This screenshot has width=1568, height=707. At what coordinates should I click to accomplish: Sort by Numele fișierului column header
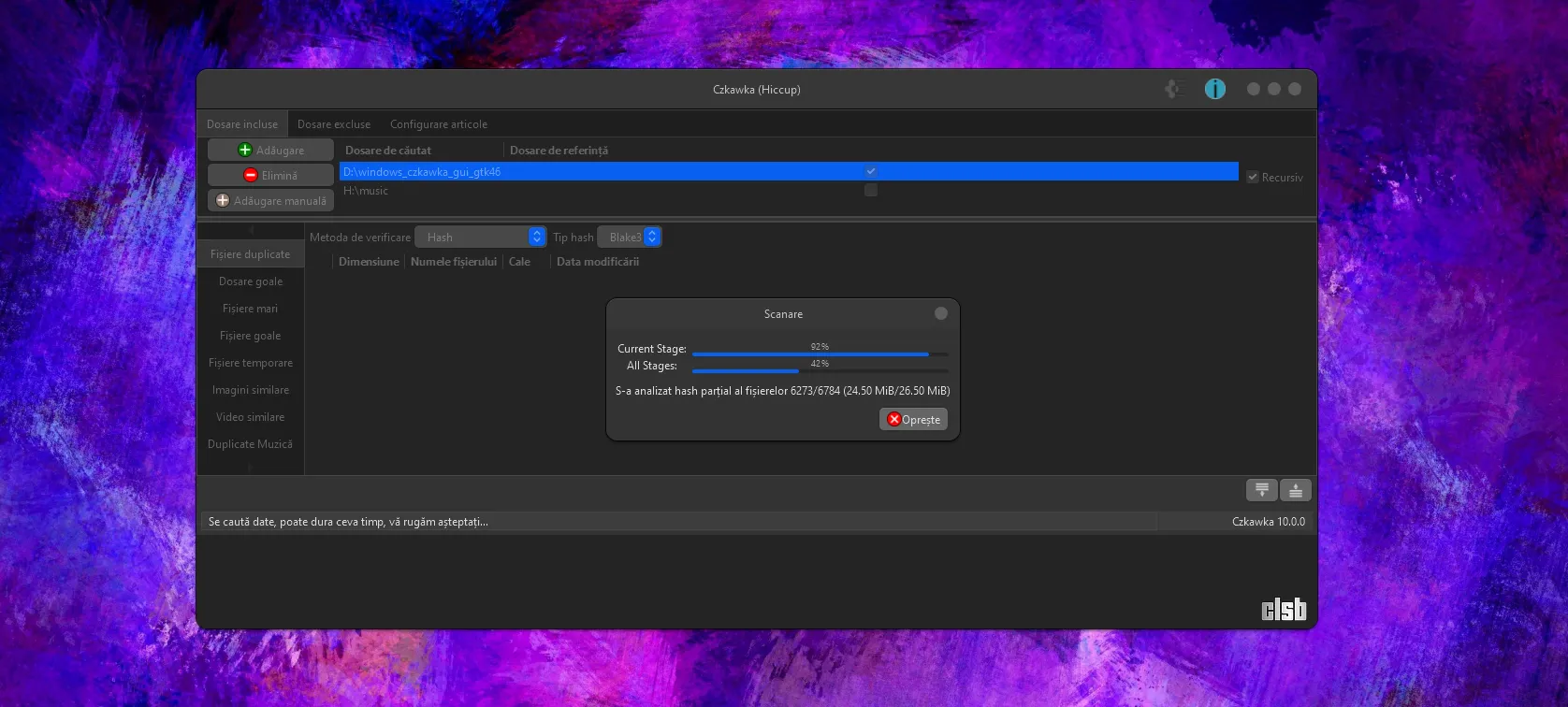pyautogui.click(x=454, y=262)
